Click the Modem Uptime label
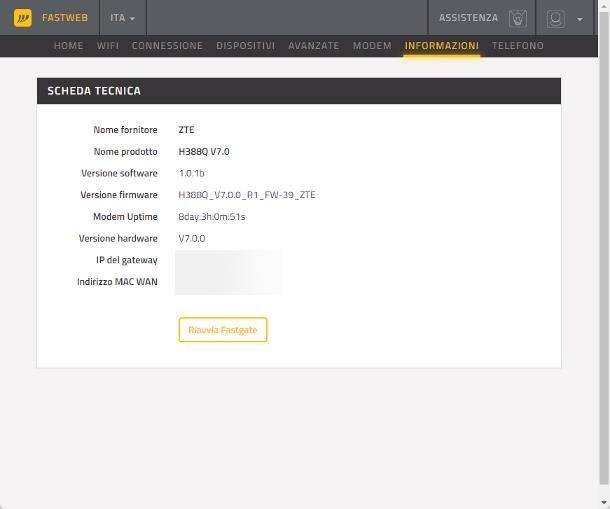The height and width of the screenshot is (509, 610). pyautogui.click(x=125, y=217)
